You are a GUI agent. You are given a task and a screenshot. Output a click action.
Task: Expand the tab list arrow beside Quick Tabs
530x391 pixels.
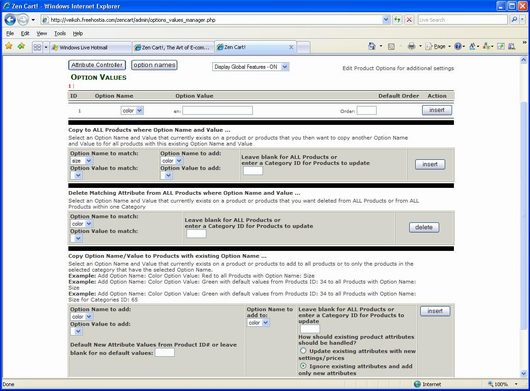46,47
